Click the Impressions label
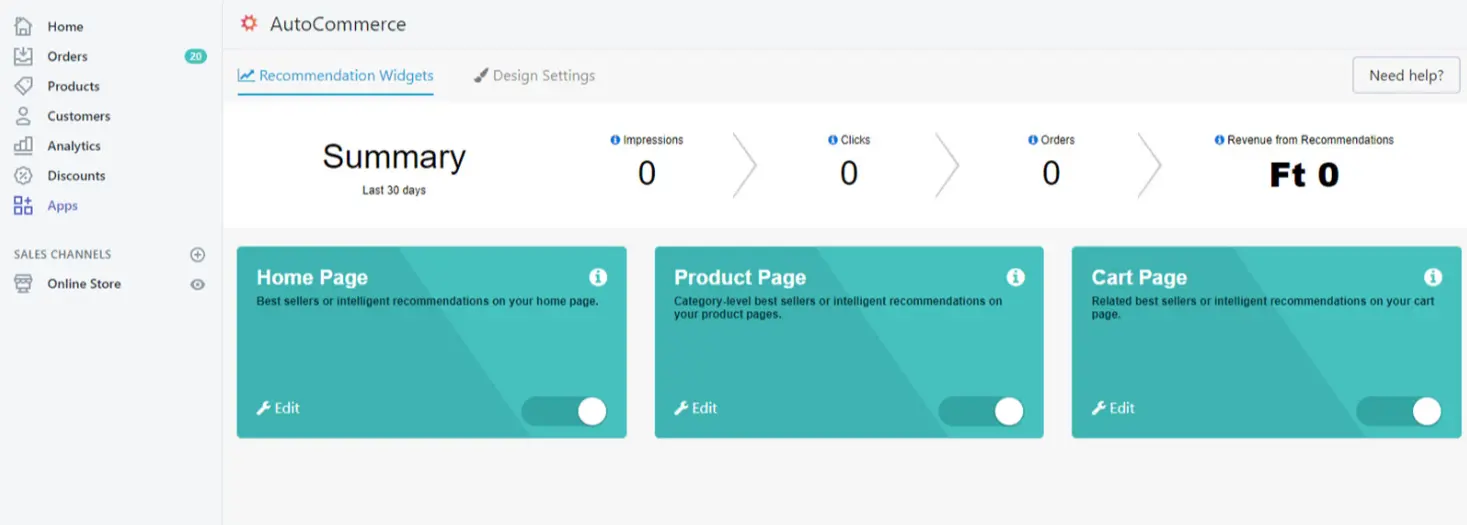 [x=653, y=140]
